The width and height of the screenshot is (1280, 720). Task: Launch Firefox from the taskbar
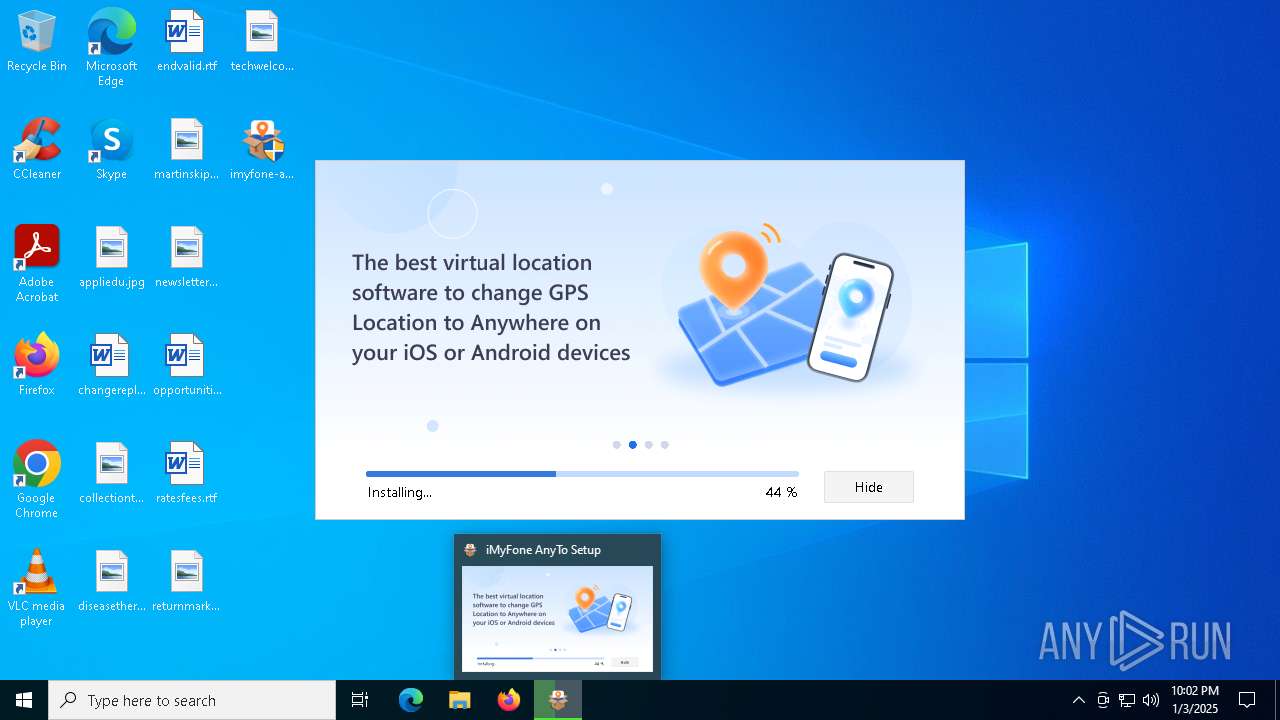coord(509,700)
